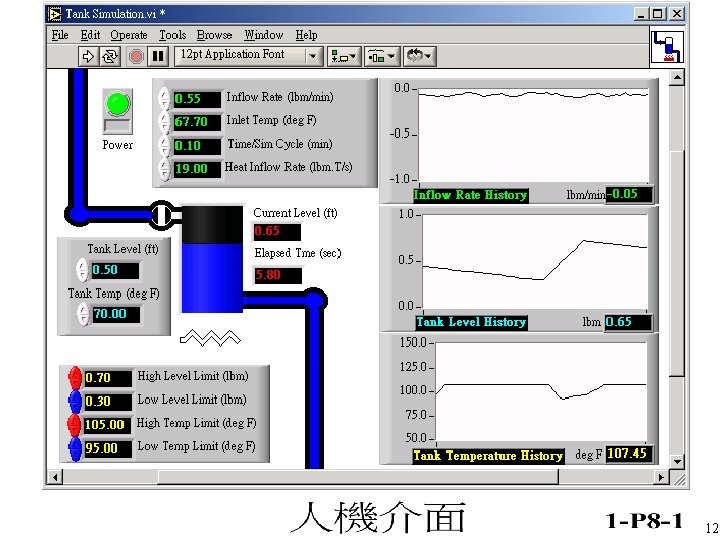The height and width of the screenshot is (540, 720).
Task: Open the Edit menu
Action: click(90, 35)
